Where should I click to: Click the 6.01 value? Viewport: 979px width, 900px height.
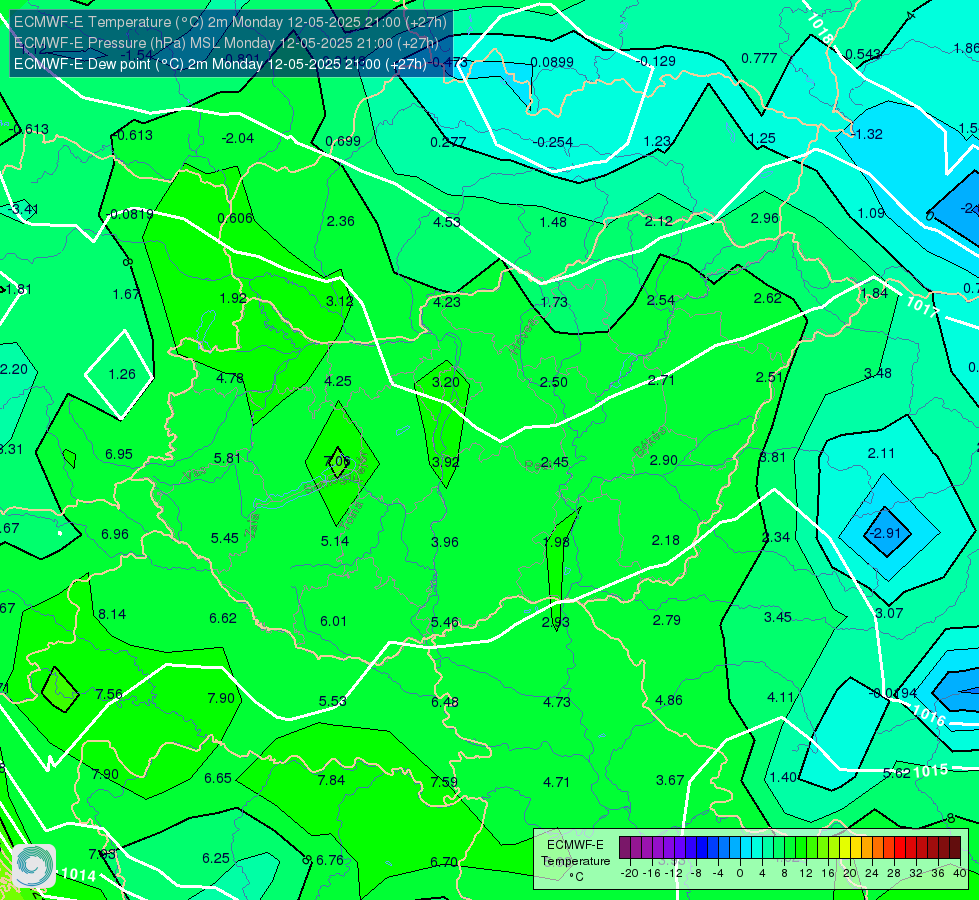tap(333, 621)
